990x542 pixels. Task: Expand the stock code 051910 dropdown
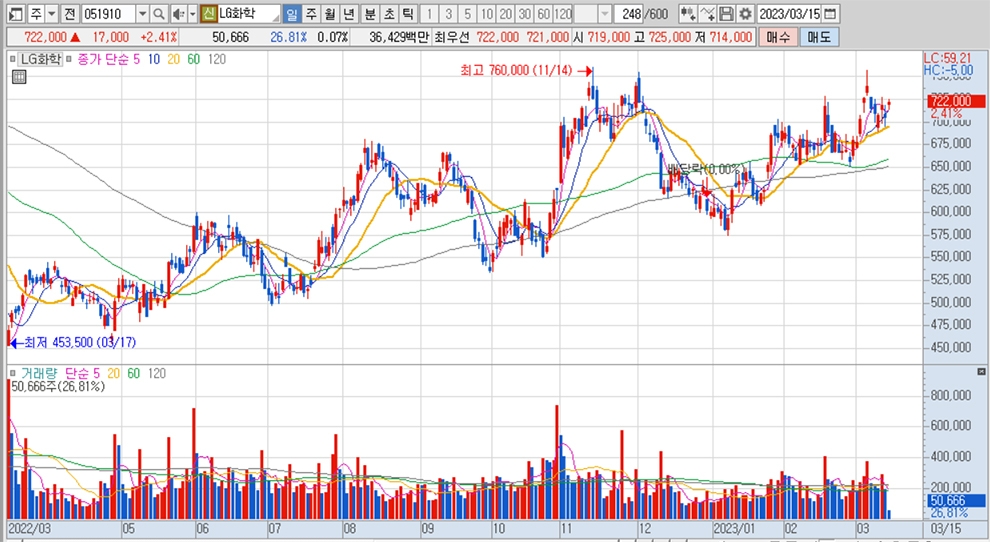[x=141, y=14]
